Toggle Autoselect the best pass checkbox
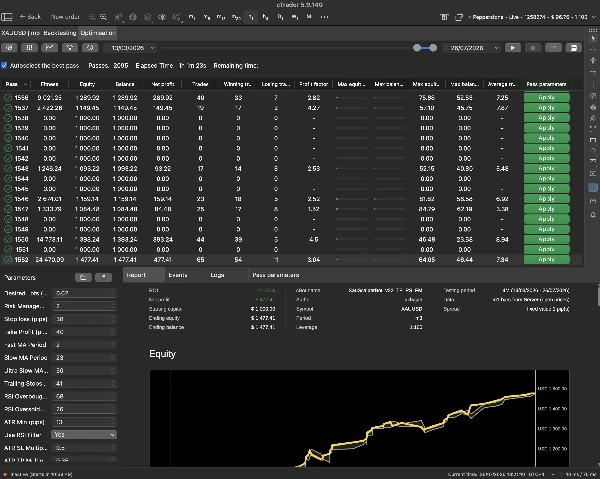Viewport: 600px width, 479px height. pos(4,65)
